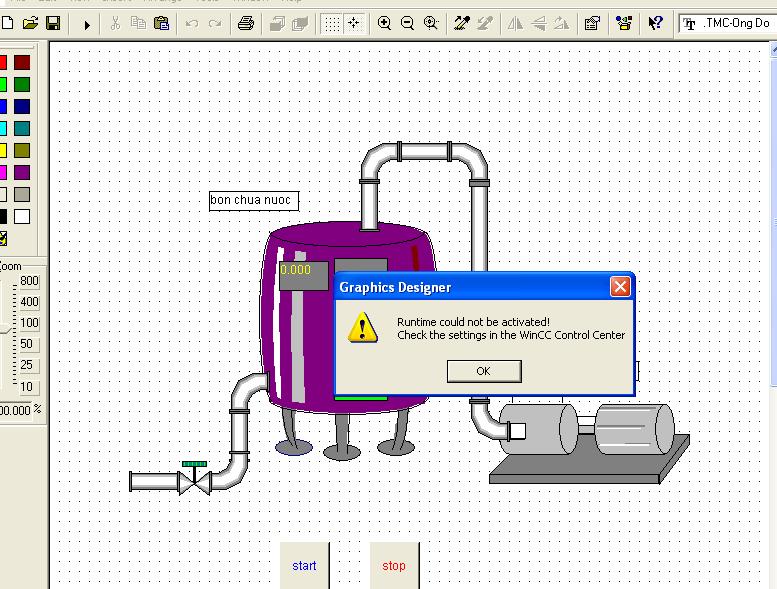Activate What's This help pointer

[656, 23]
